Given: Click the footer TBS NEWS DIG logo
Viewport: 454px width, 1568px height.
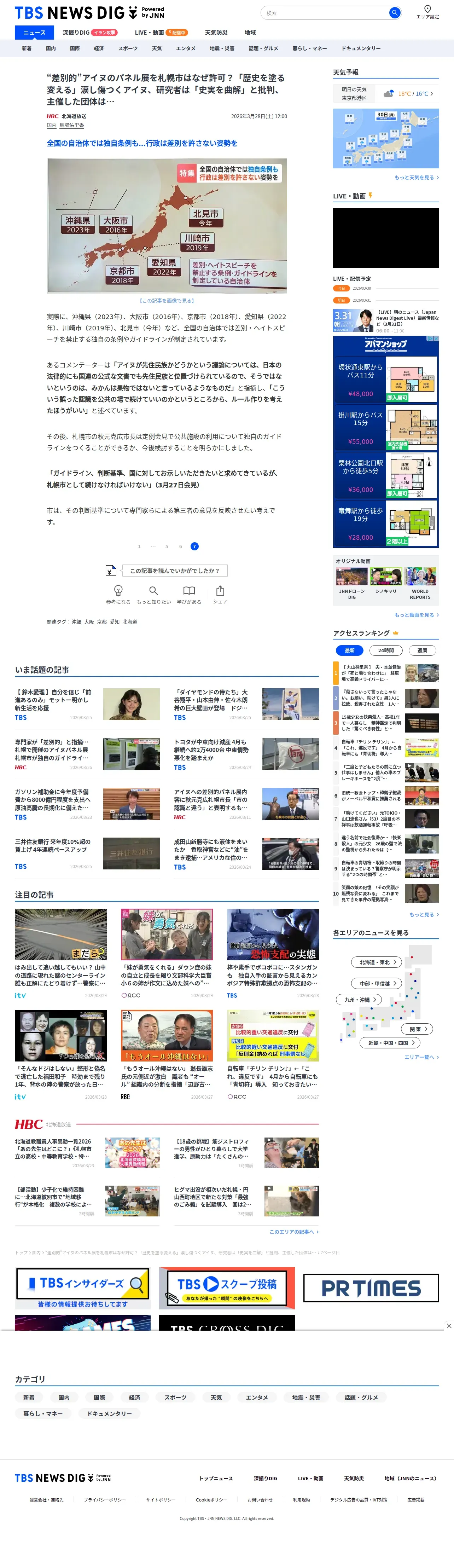Looking at the screenshot, I should coord(63,1477).
